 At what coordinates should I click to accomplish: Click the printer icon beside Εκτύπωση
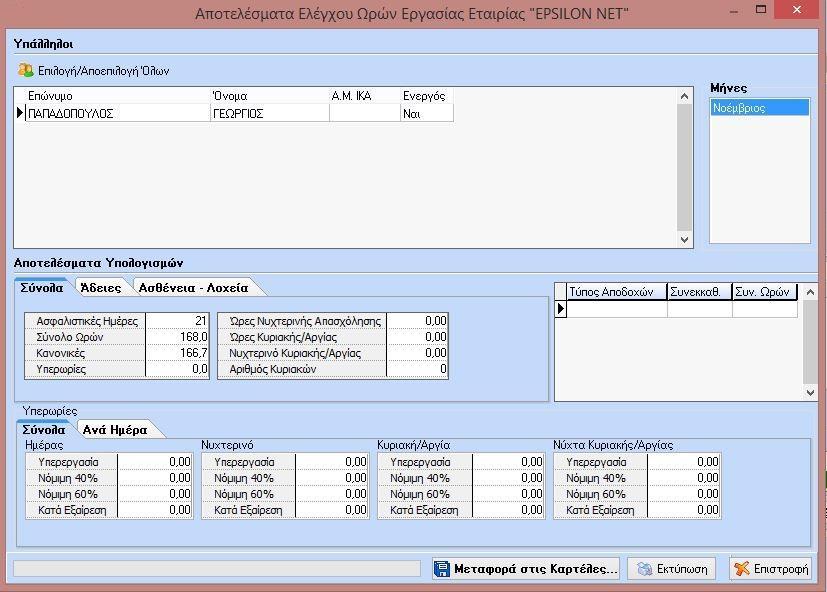coord(644,569)
